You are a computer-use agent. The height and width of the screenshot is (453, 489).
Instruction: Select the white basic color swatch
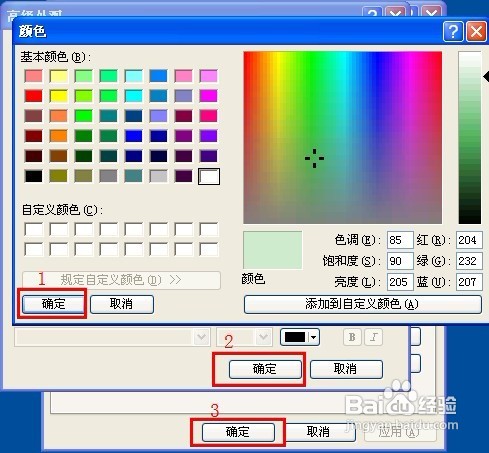(209, 176)
